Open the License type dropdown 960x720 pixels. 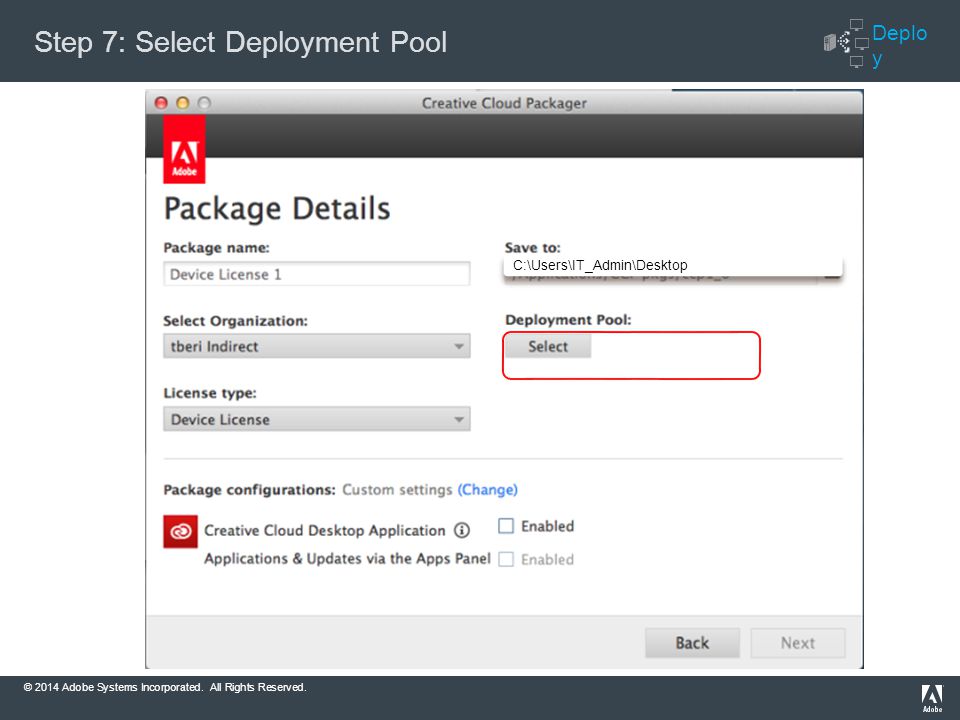[x=317, y=419]
